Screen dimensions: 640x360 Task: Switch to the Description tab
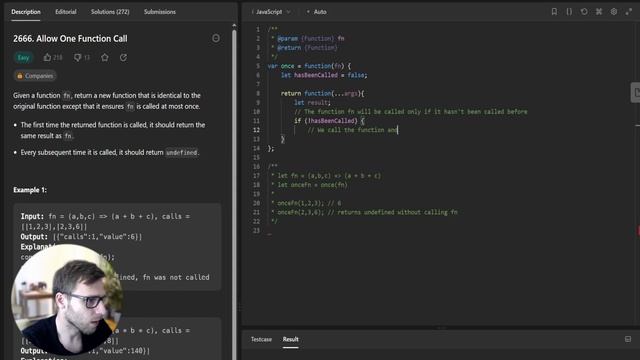pos(26,12)
